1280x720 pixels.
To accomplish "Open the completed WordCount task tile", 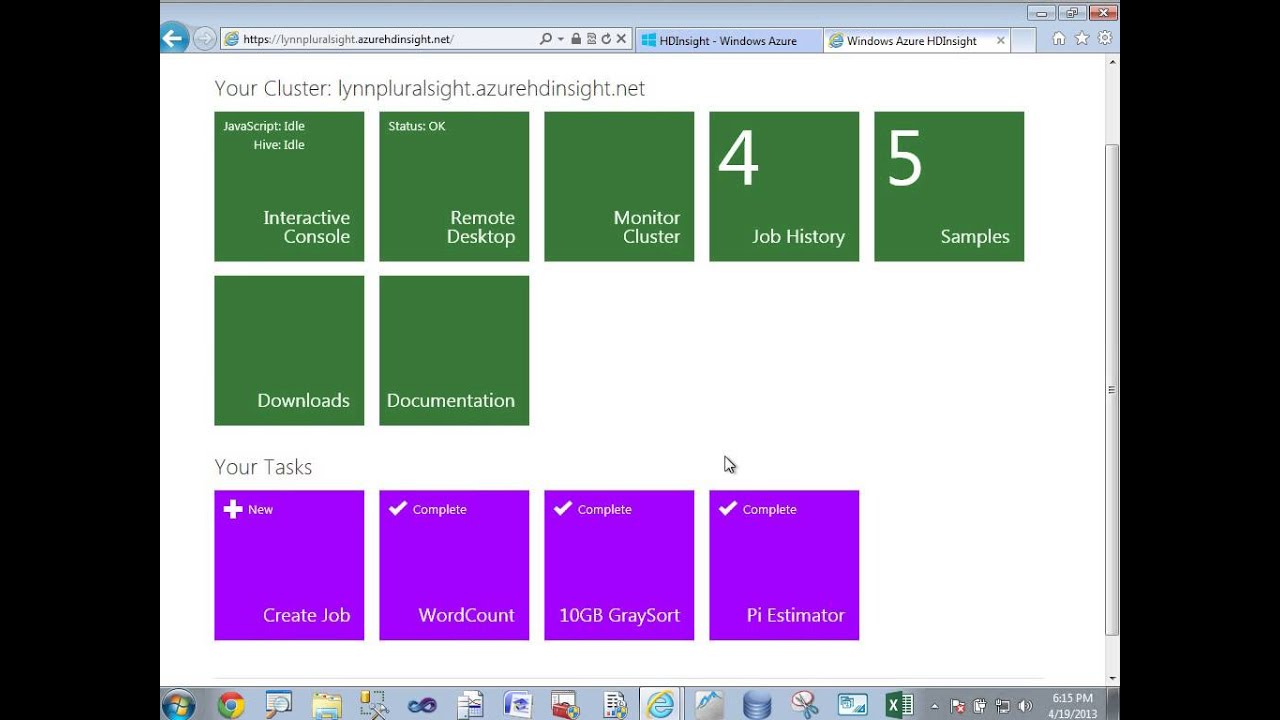I will tap(454, 565).
